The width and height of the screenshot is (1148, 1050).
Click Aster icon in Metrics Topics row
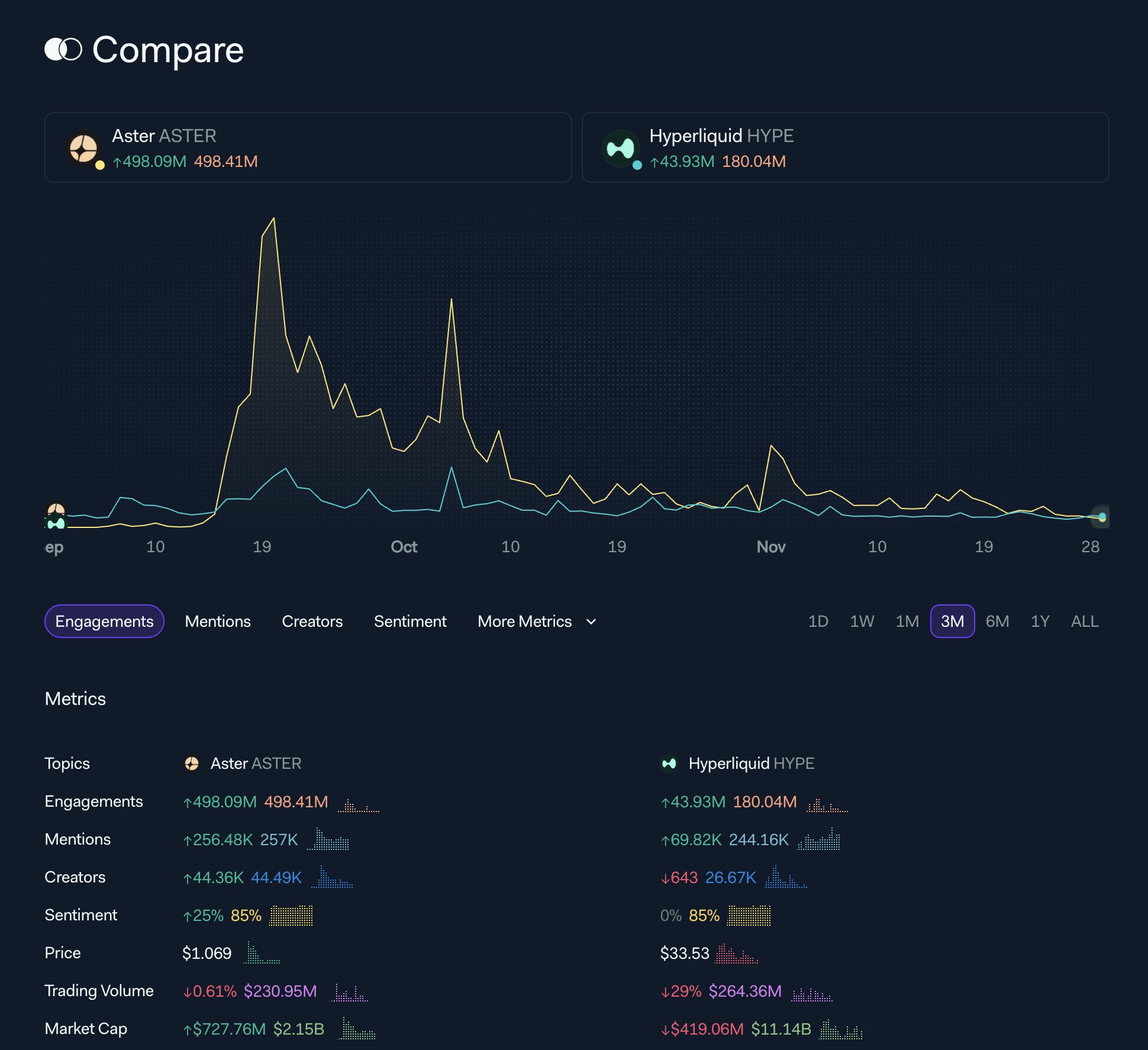(x=192, y=764)
